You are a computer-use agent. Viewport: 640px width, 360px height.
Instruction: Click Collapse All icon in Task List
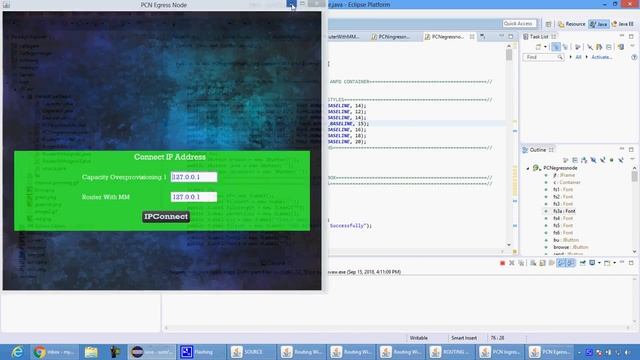(x=609, y=47)
